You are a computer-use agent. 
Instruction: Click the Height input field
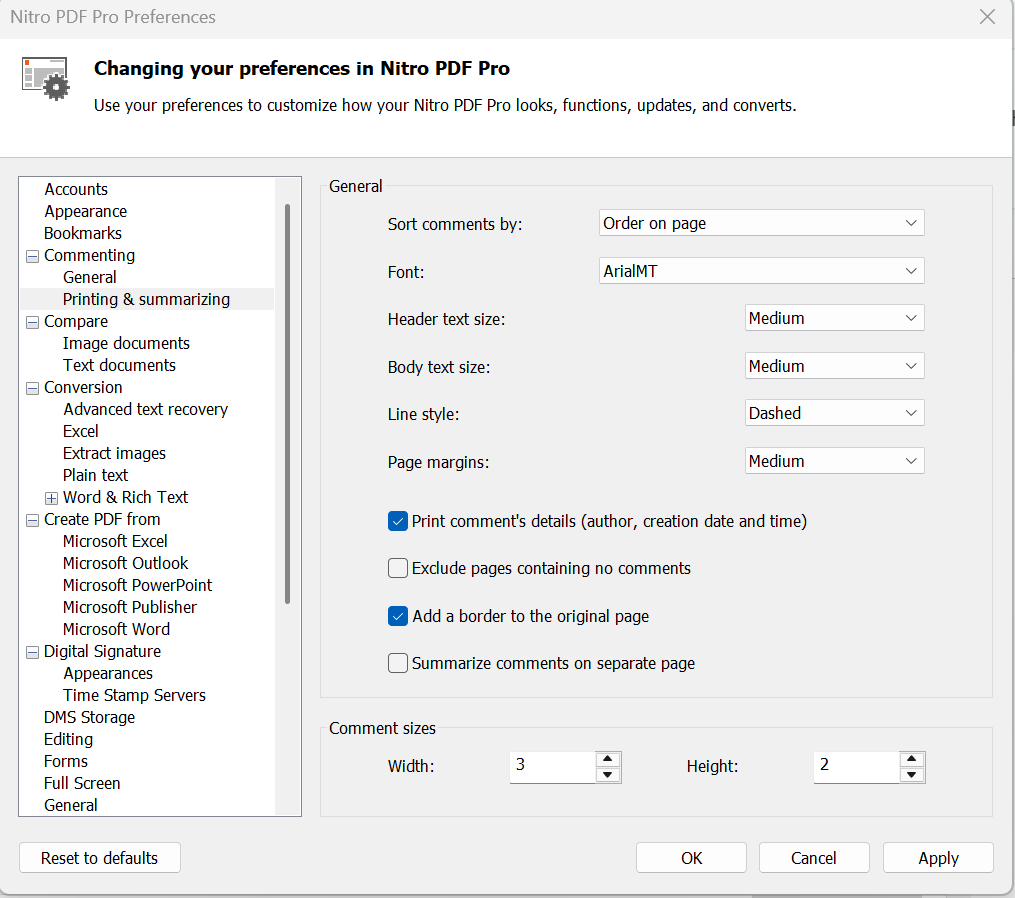pos(856,767)
